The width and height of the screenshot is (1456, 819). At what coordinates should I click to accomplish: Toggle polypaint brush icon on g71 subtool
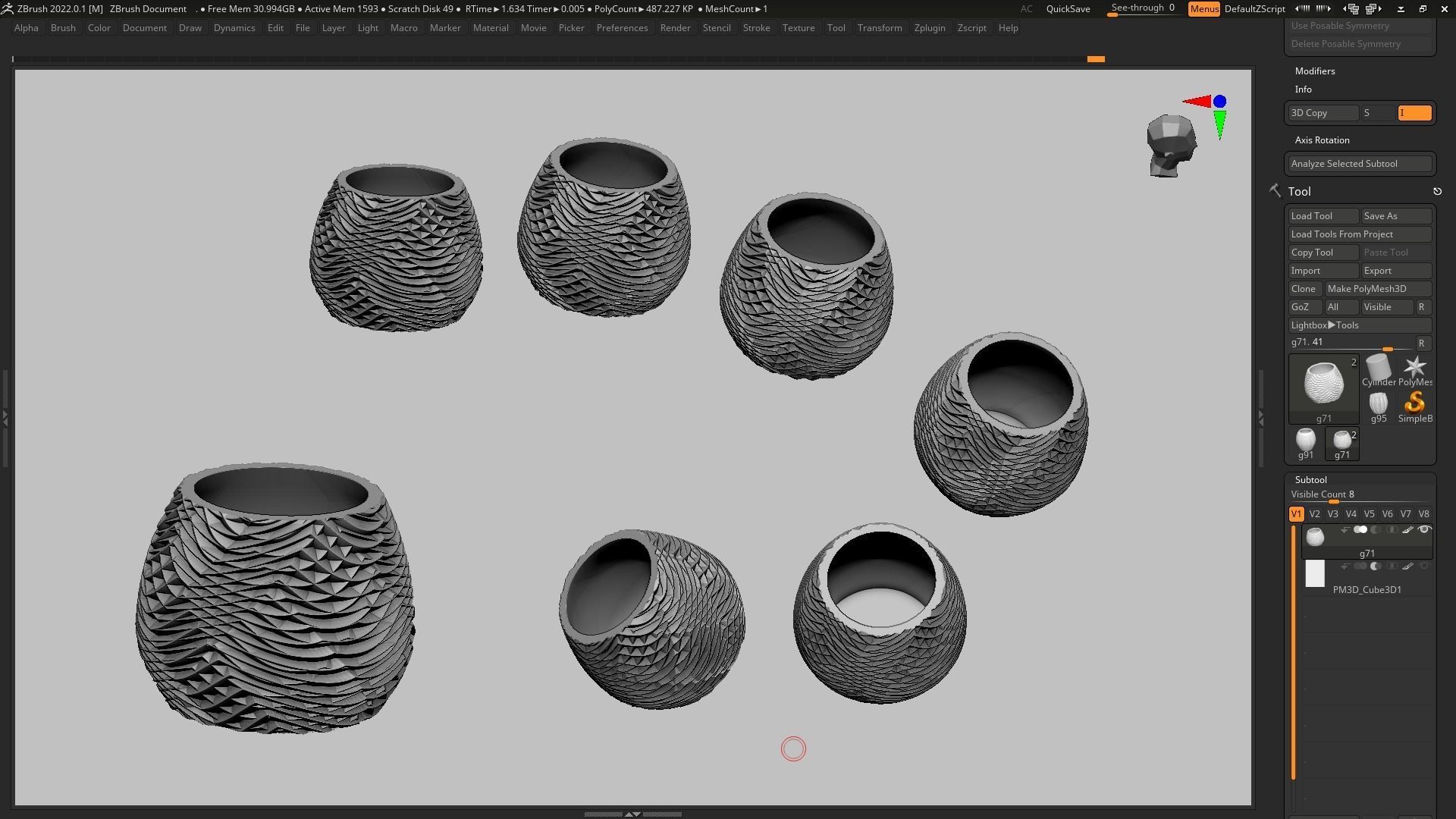pos(1407,530)
